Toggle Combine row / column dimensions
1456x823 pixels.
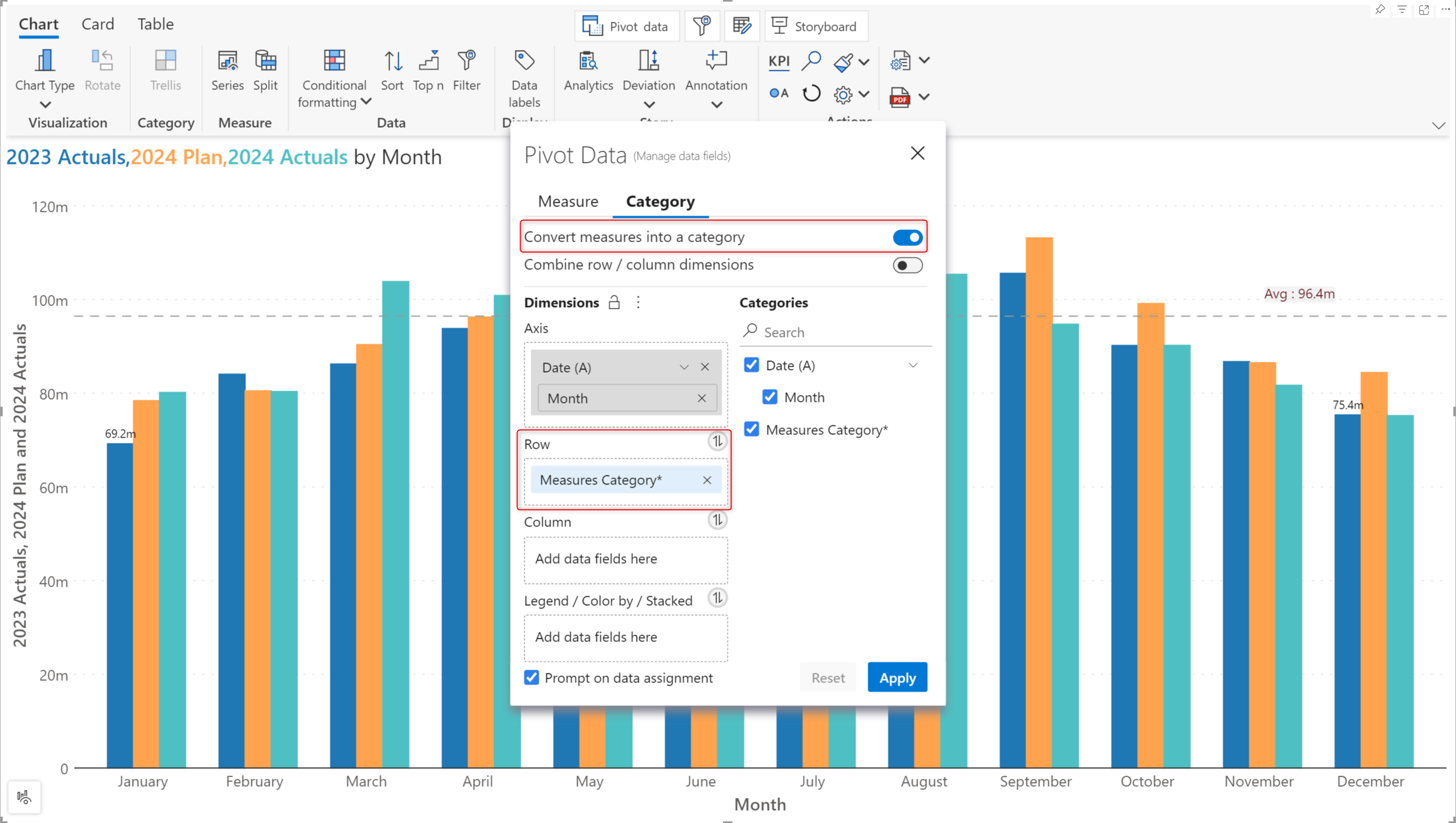(907, 265)
